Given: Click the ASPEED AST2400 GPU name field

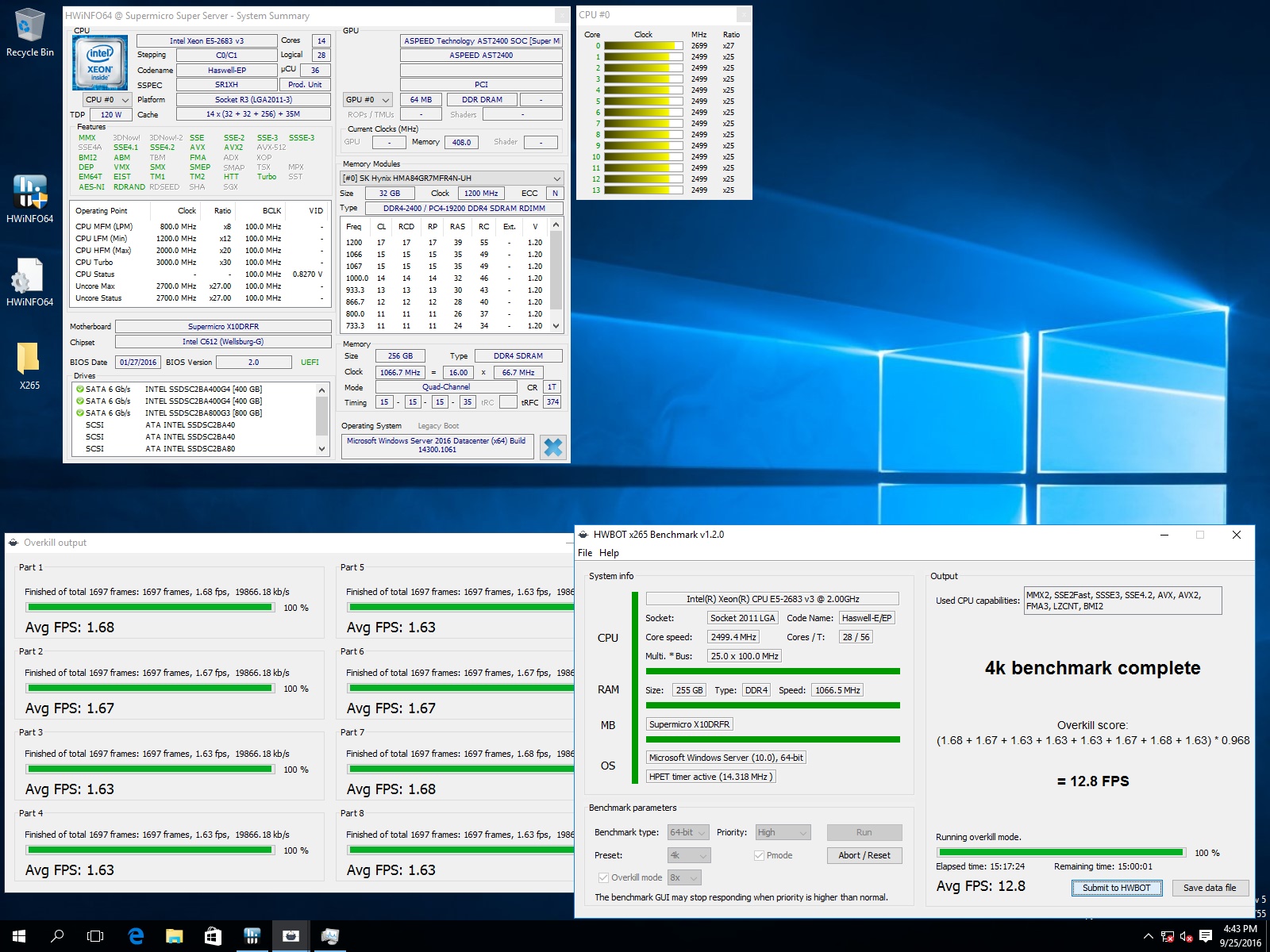Looking at the screenshot, I should [x=481, y=56].
